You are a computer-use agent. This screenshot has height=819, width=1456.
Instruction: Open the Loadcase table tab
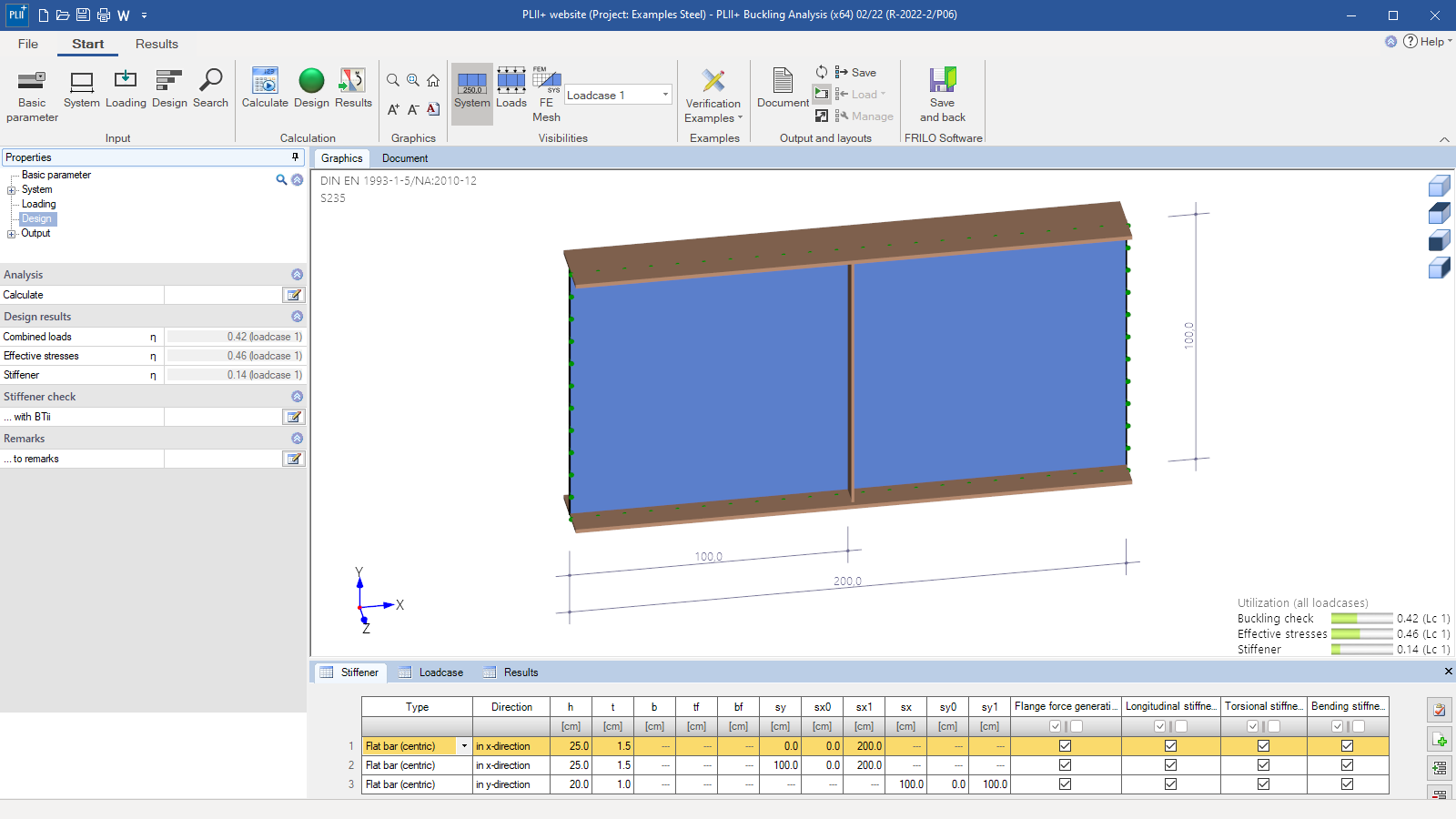431,672
